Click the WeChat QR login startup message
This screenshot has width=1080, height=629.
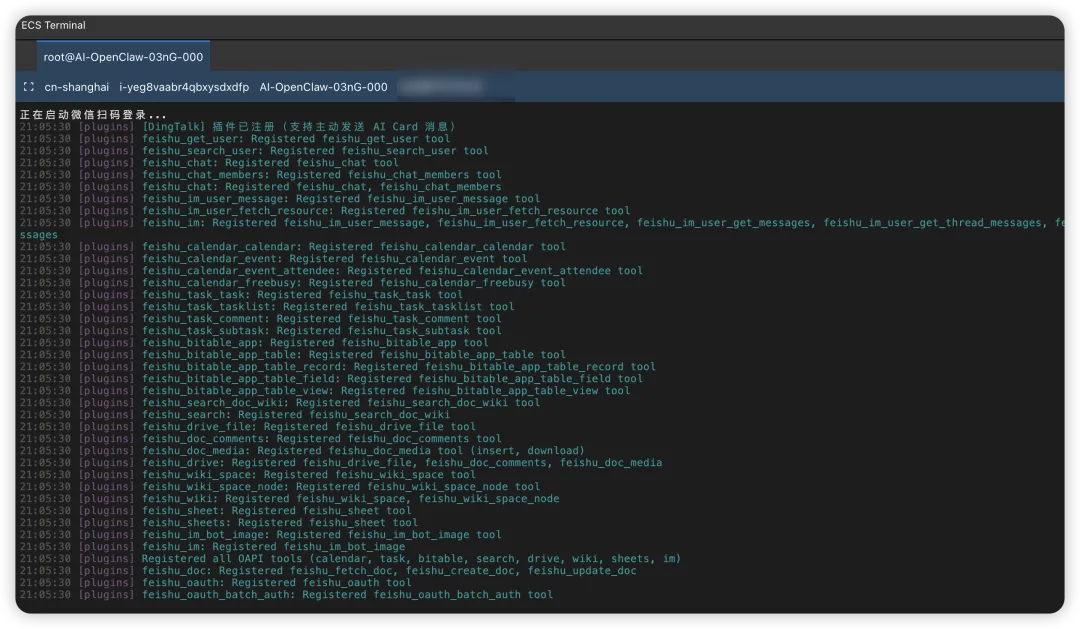coord(93,114)
